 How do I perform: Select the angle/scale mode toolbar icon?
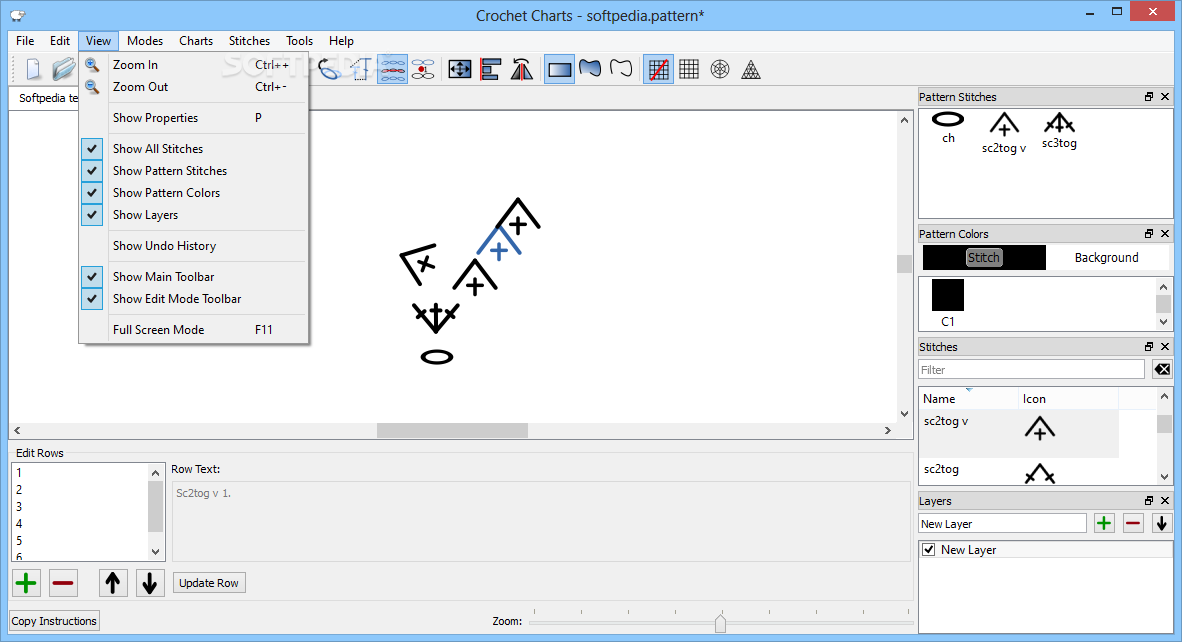point(360,69)
